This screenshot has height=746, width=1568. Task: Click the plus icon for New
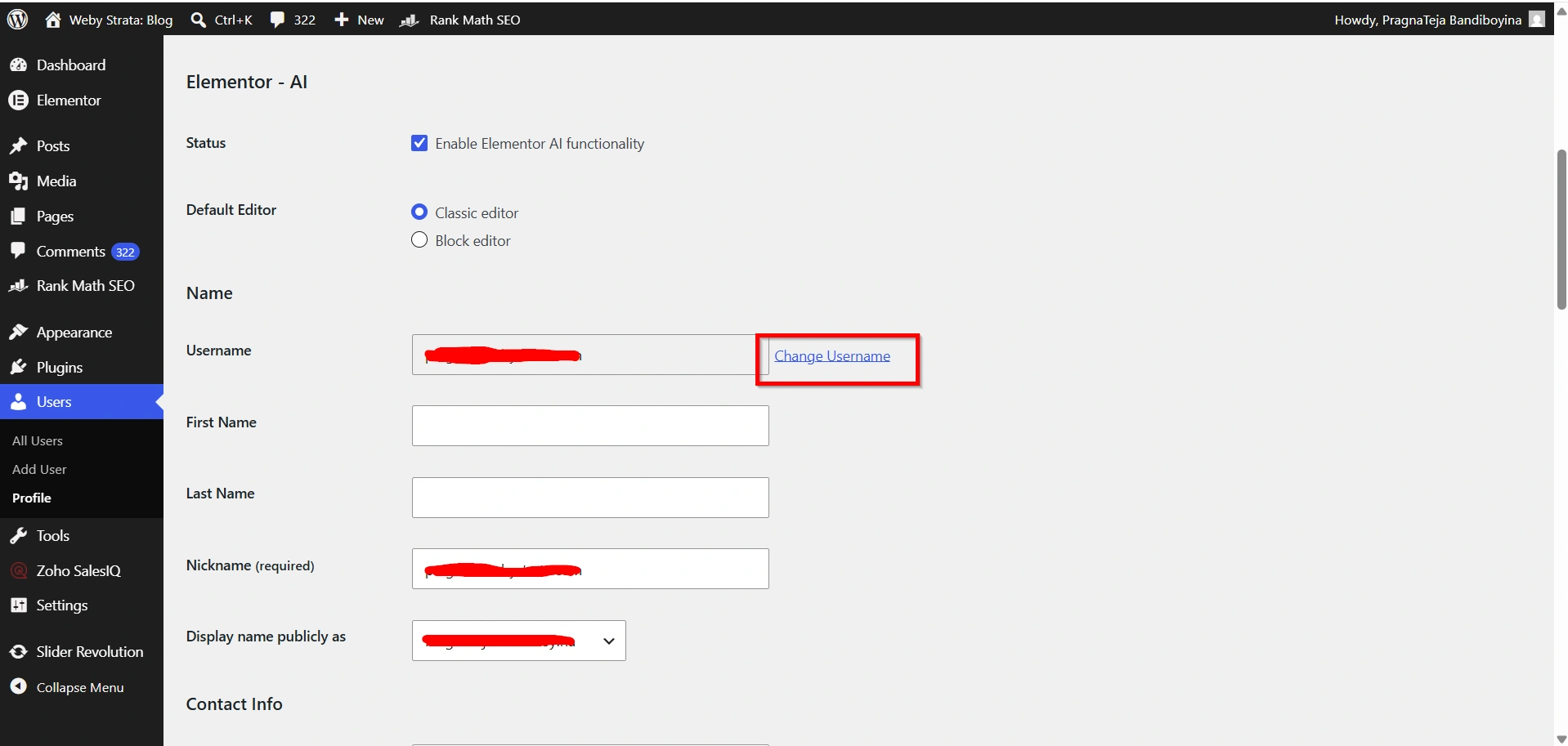point(342,20)
